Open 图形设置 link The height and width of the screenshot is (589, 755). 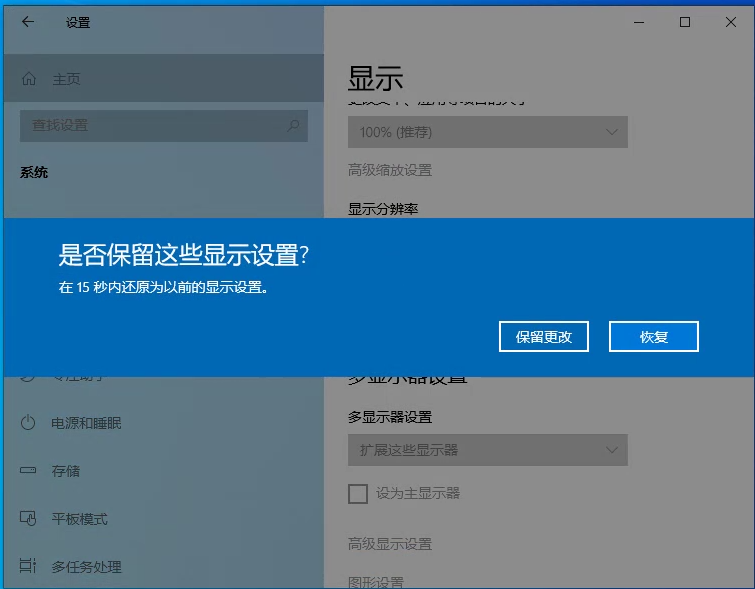[x=376, y=582]
